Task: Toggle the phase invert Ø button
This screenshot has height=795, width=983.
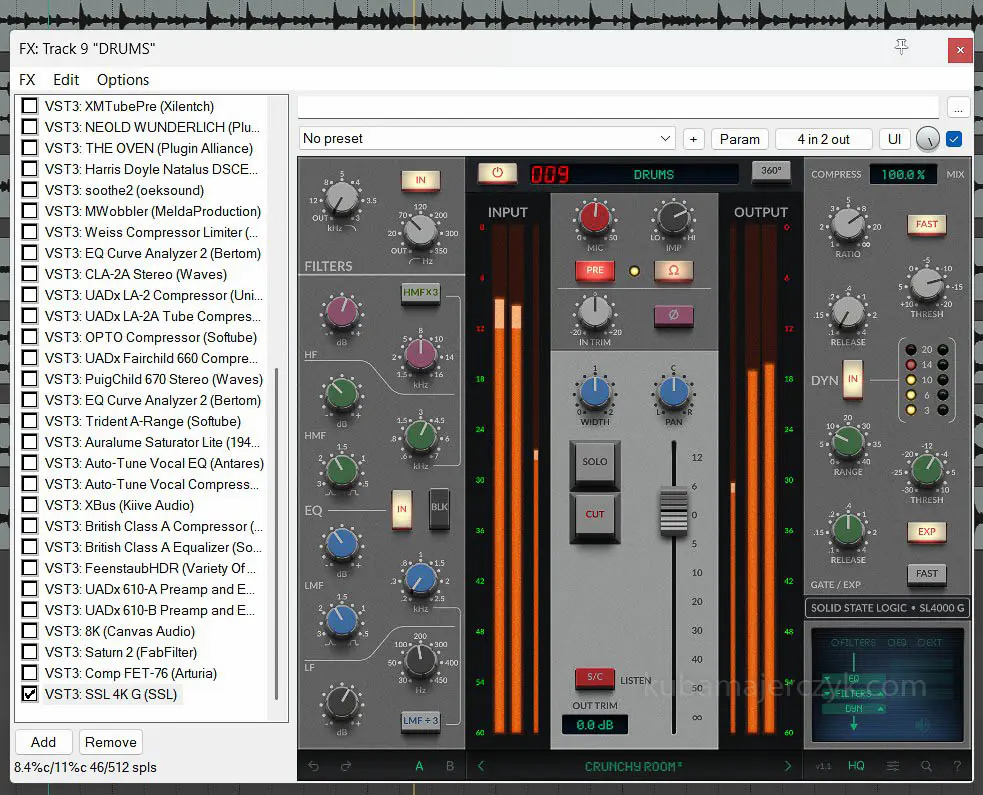Action: 673,316
